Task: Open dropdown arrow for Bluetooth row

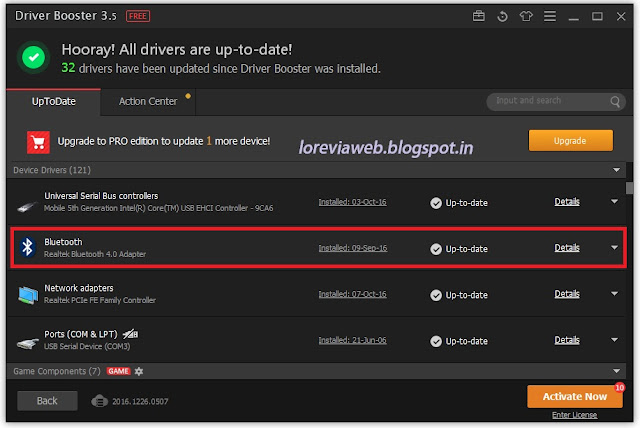Action: [614, 248]
